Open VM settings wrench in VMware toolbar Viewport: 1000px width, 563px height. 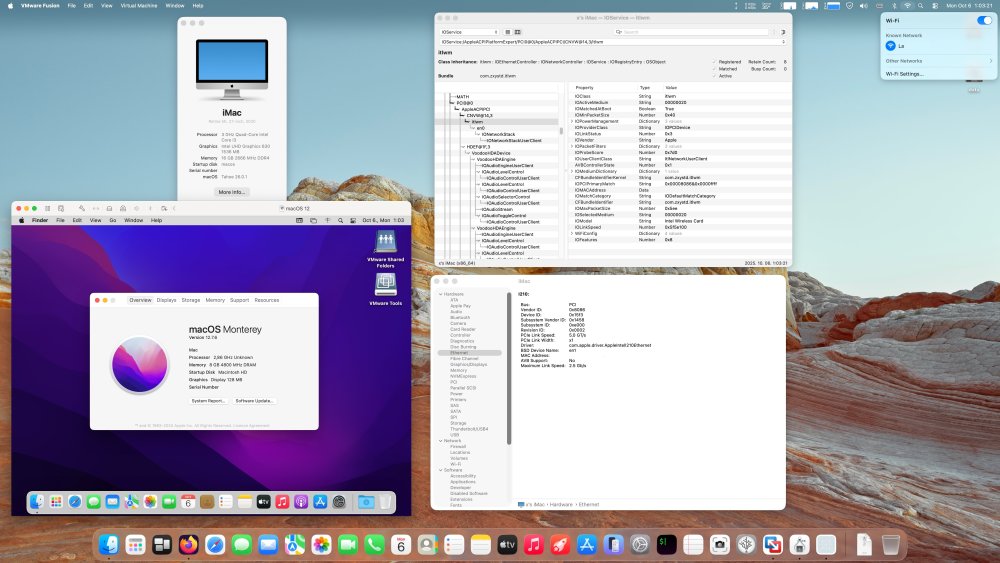82,208
